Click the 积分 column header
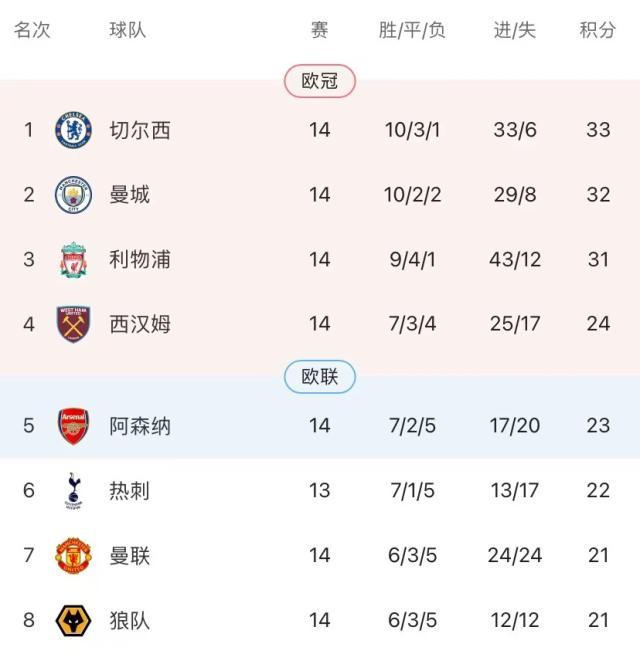640x654 pixels. click(x=598, y=30)
